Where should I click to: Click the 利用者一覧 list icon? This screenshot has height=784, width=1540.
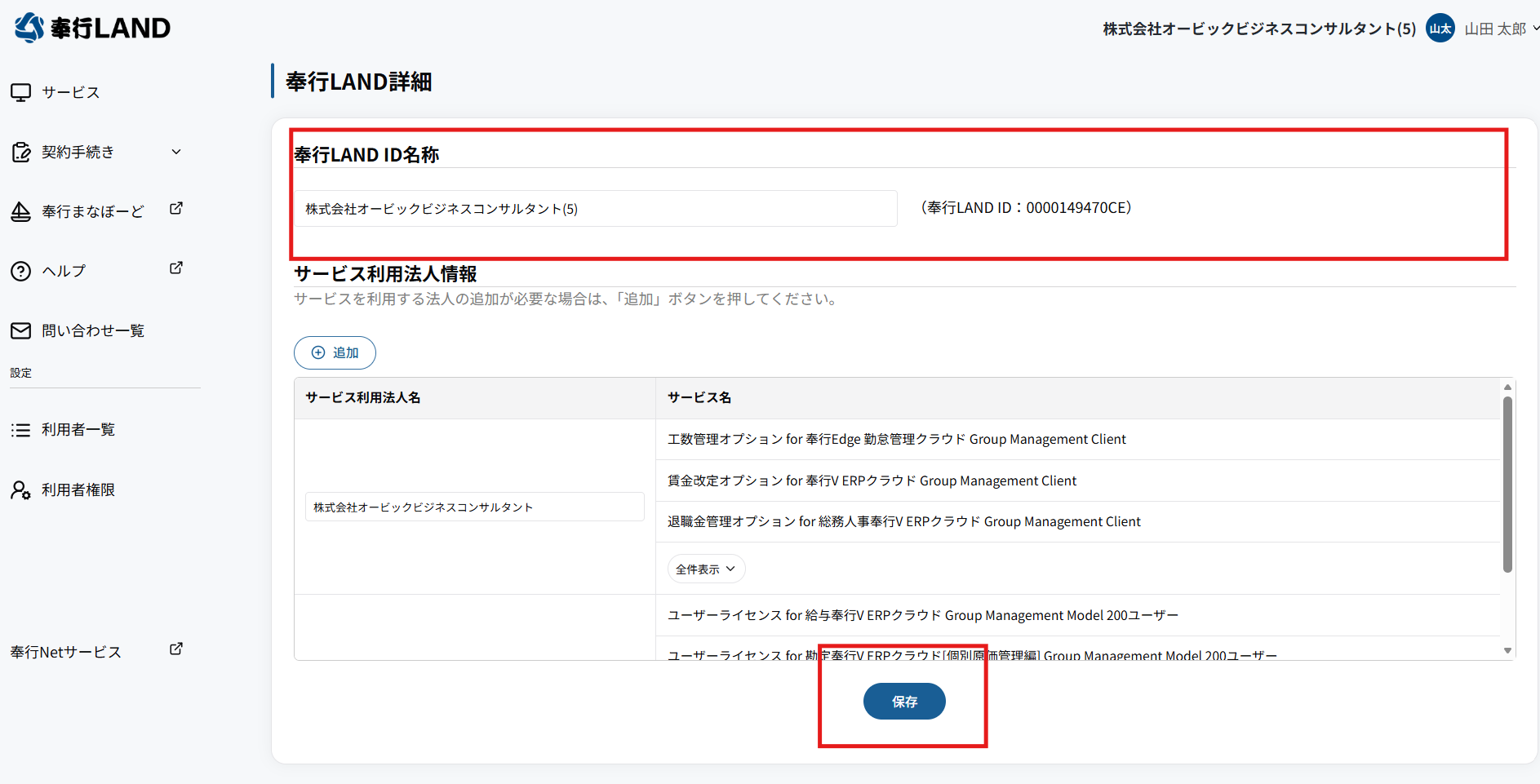tap(21, 430)
